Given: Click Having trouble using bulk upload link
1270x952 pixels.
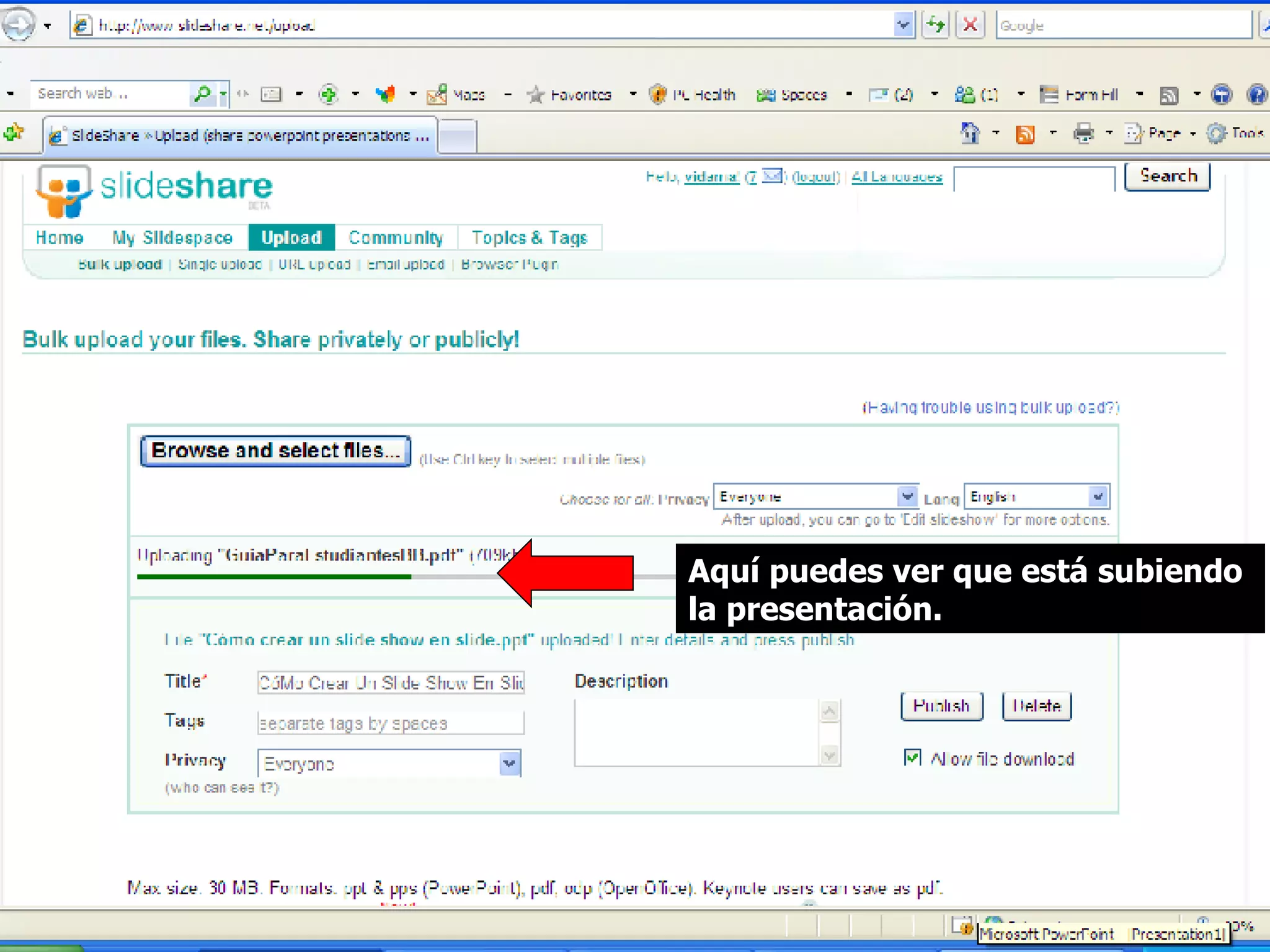Looking at the screenshot, I should click(991, 407).
